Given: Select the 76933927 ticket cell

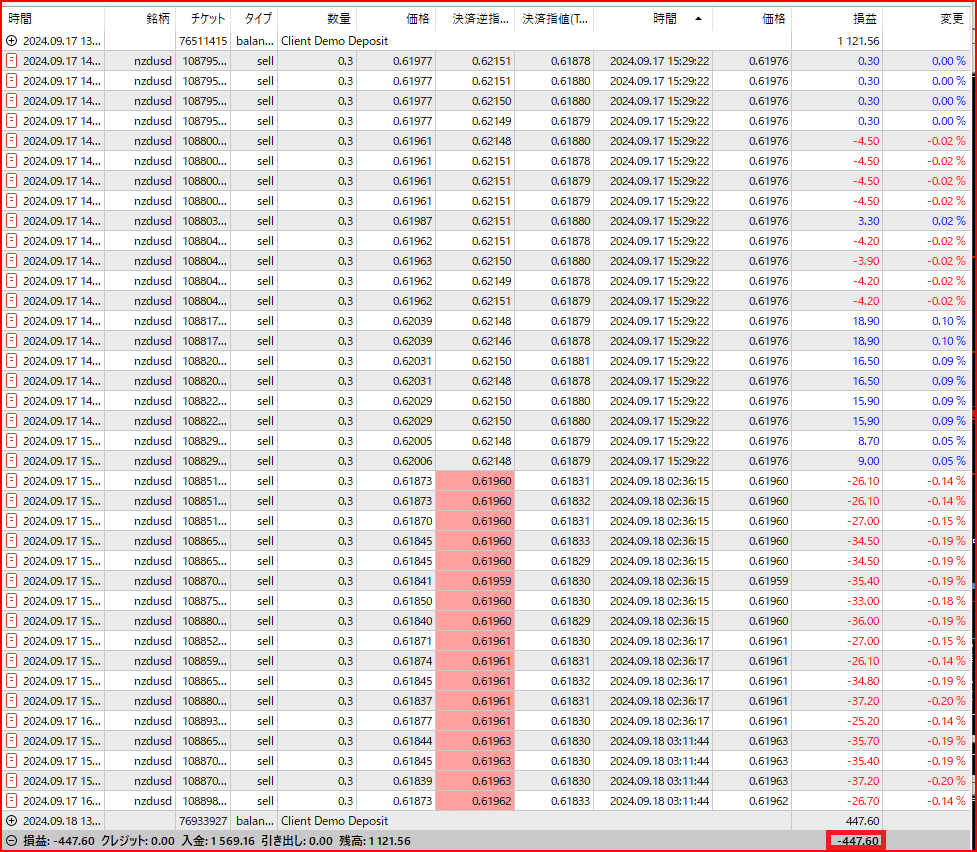Looking at the screenshot, I should (203, 821).
